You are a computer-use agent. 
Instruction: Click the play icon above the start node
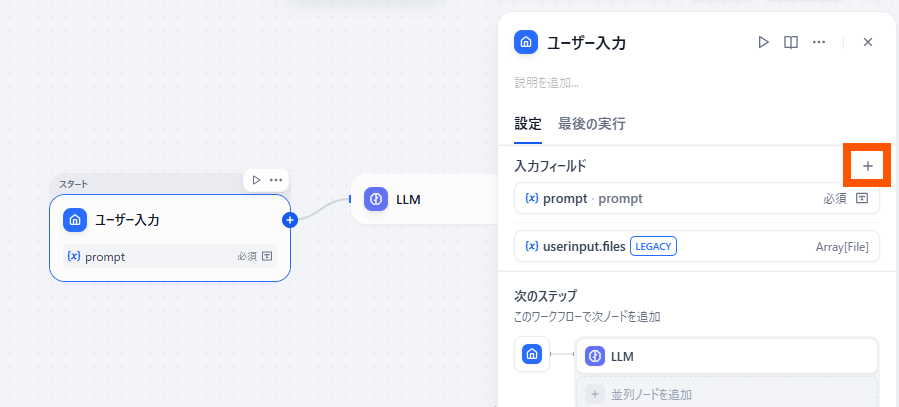257,180
